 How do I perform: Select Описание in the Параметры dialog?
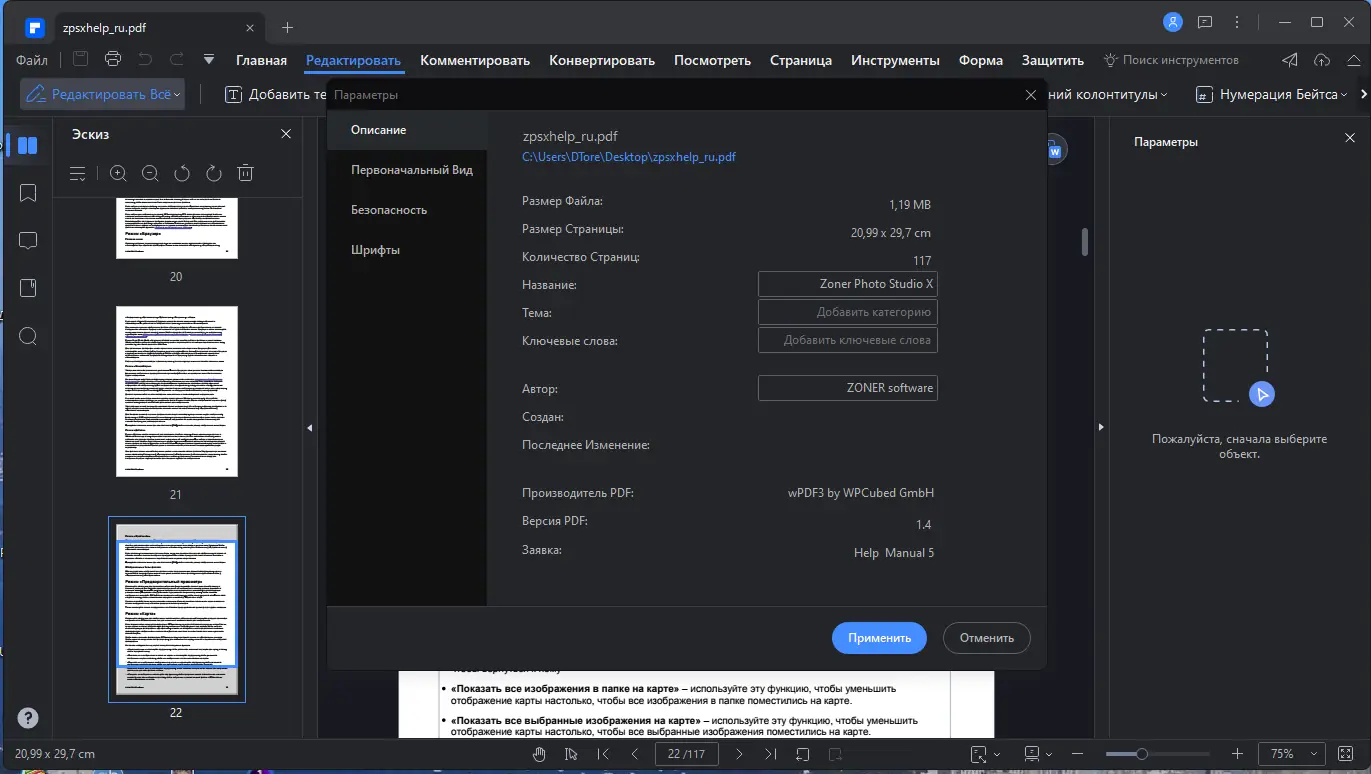pyautogui.click(x=407, y=130)
